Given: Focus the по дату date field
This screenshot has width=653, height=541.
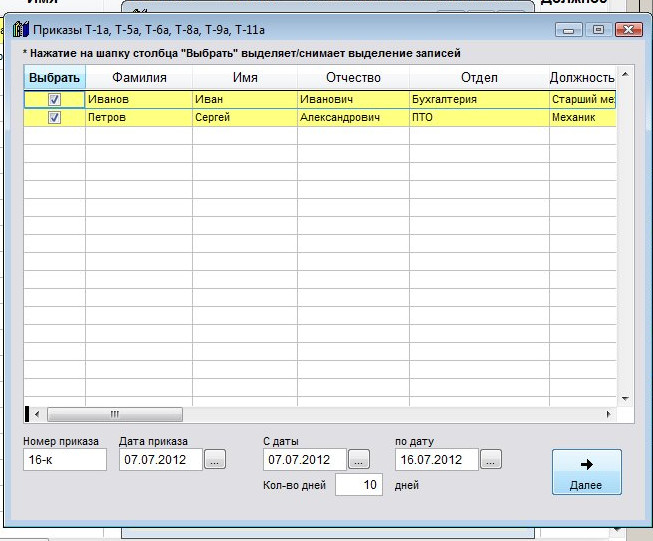Looking at the screenshot, I should tap(437, 460).
